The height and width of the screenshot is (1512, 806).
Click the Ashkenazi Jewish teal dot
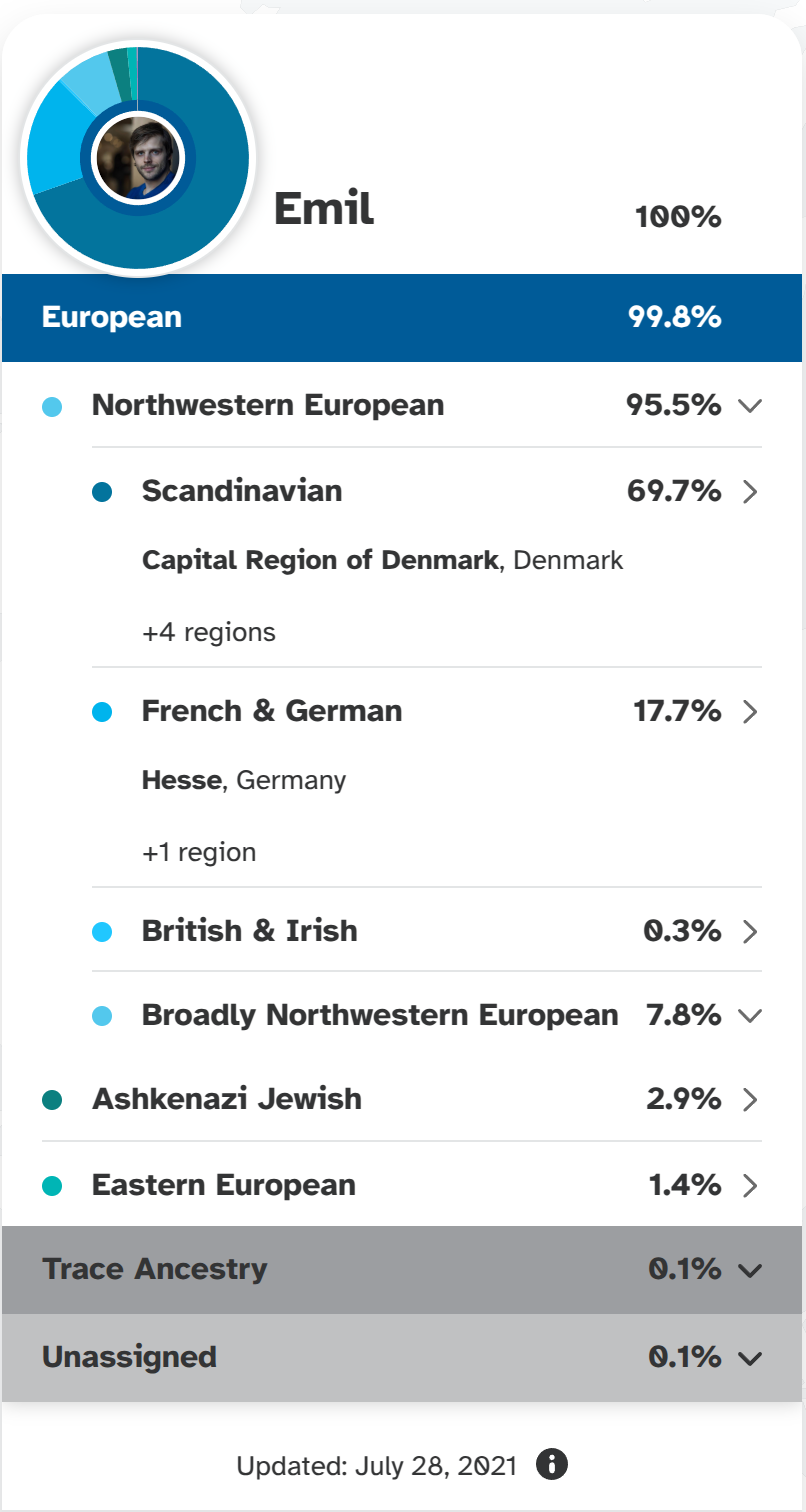[x=53, y=1100]
